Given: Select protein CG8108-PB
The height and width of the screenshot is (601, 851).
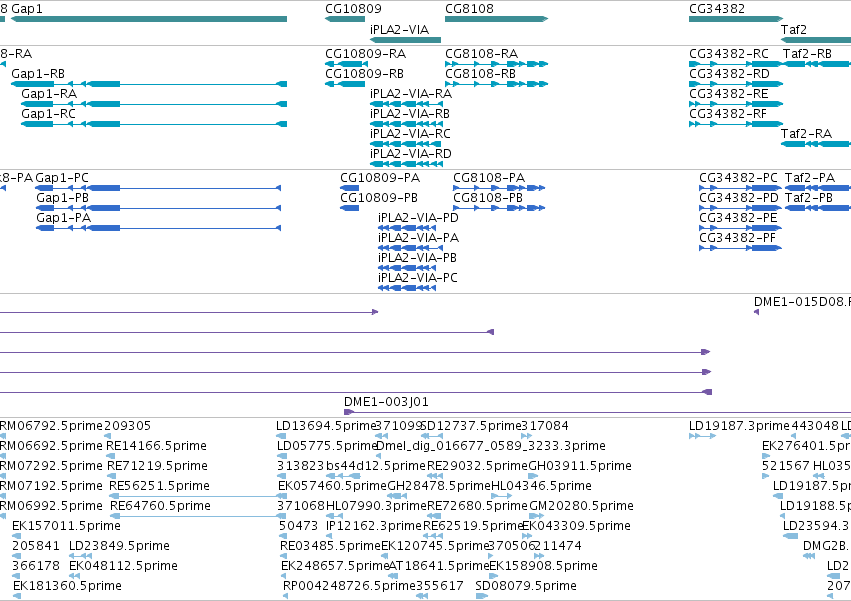Looking at the screenshot, I should (499, 208).
